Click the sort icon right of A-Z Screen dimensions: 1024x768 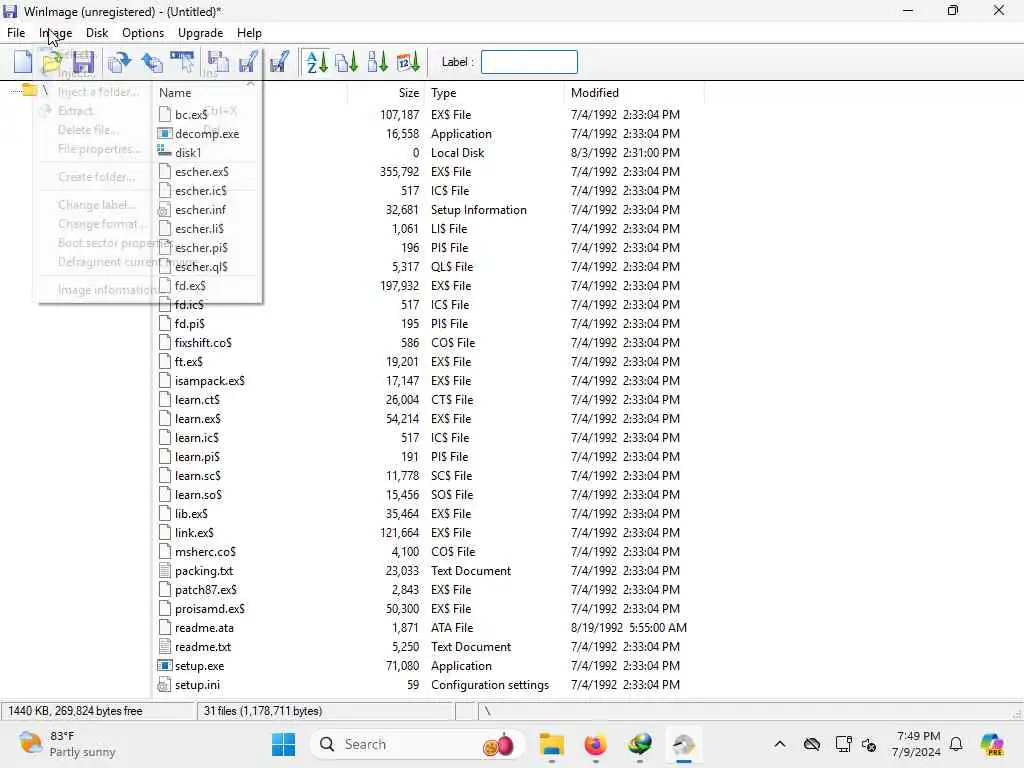pos(347,62)
